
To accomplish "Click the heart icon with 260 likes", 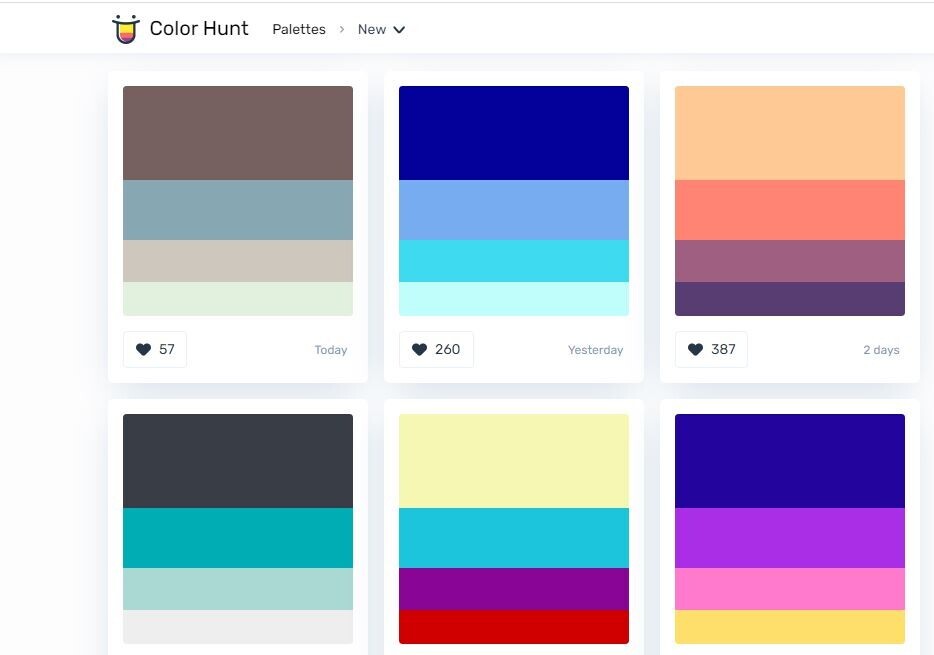I will pos(419,350).
